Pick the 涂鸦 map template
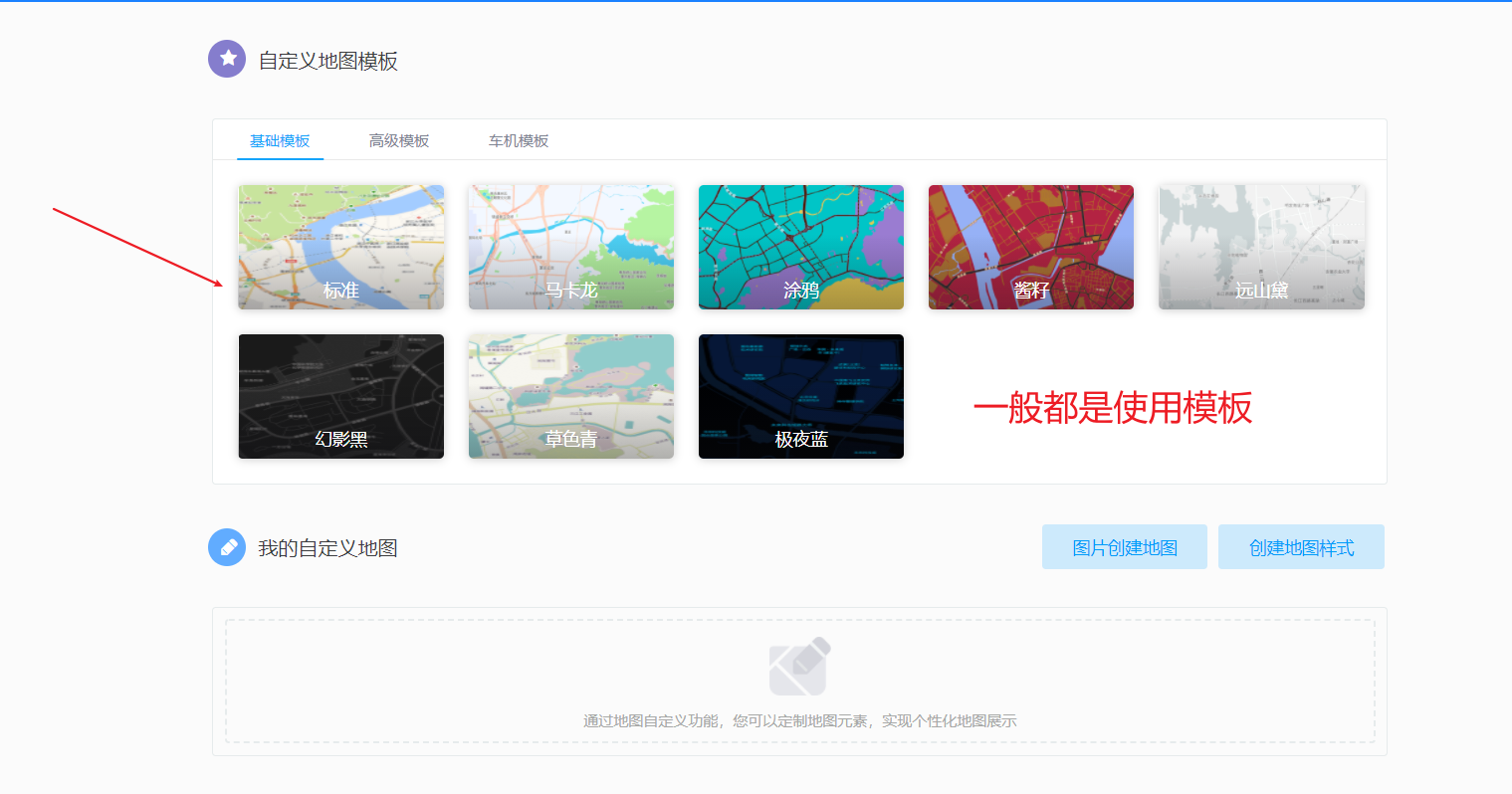This screenshot has width=1512, height=794. click(801, 247)
